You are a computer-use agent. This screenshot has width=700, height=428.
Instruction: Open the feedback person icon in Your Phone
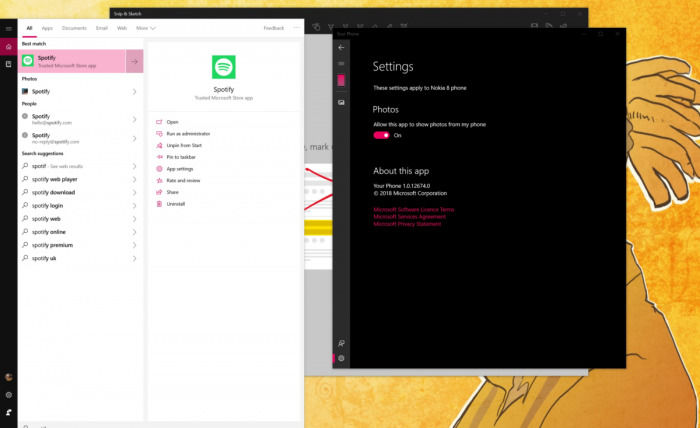tap(341, 343)
